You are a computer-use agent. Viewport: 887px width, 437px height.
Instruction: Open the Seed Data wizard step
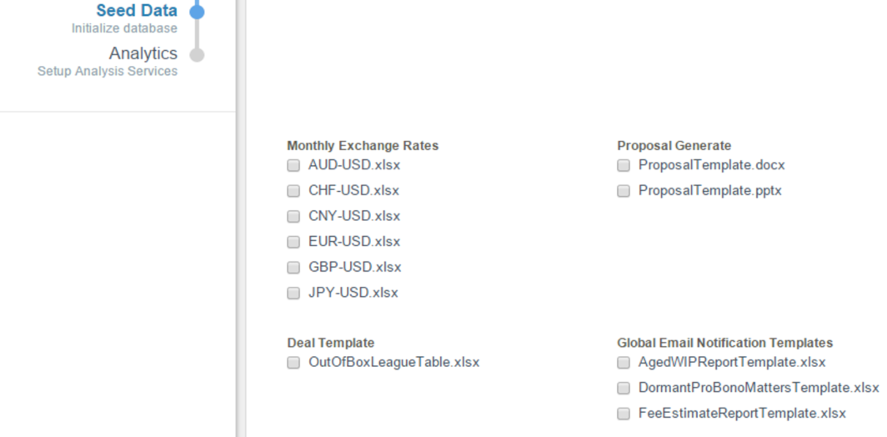[x=137, y=11]
